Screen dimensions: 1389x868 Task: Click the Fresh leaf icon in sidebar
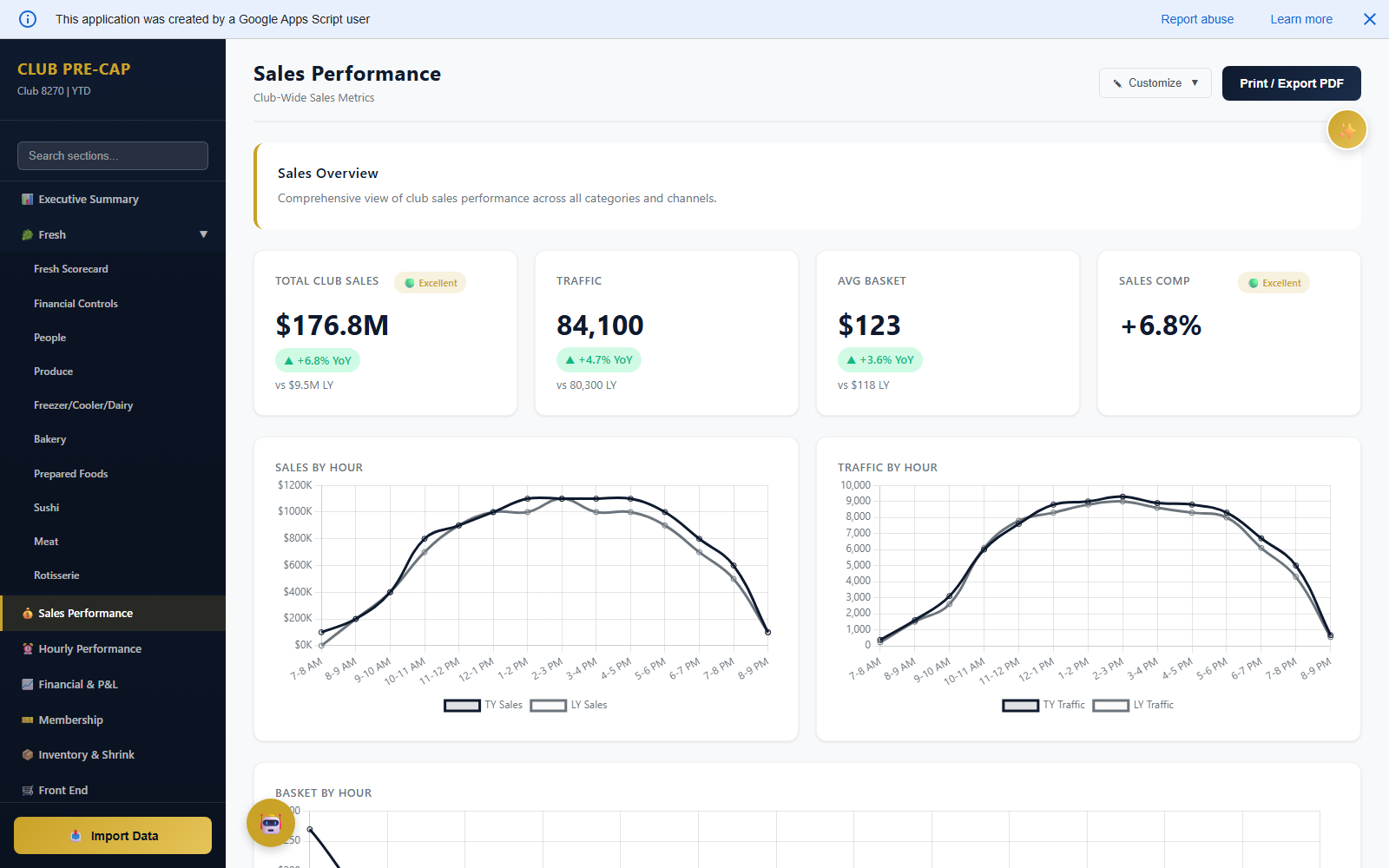(27, 234)
